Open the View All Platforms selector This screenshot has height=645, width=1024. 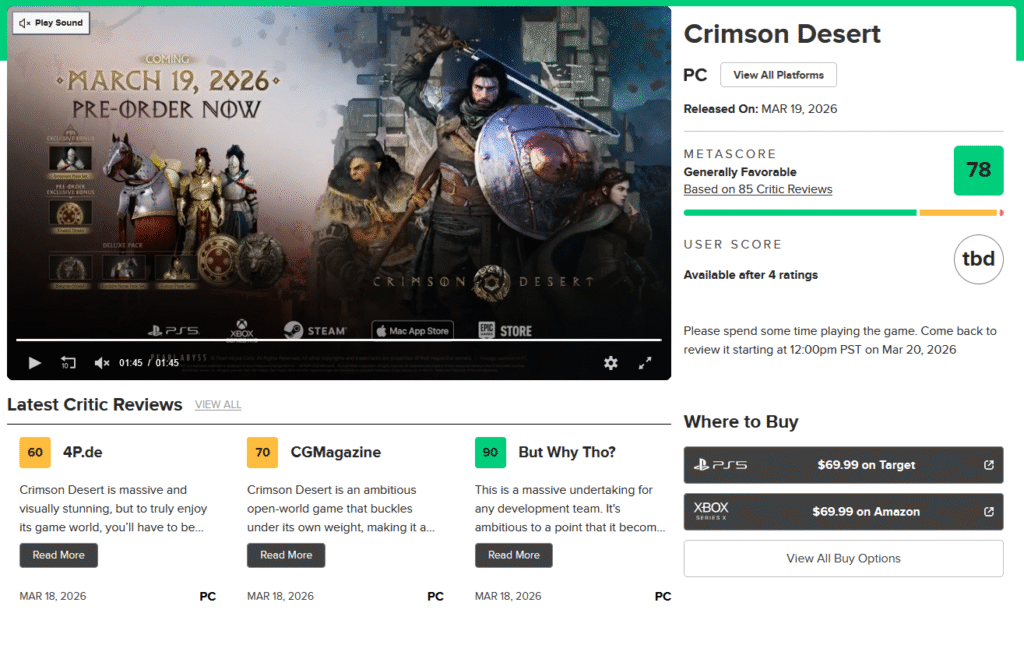point(778,75)
